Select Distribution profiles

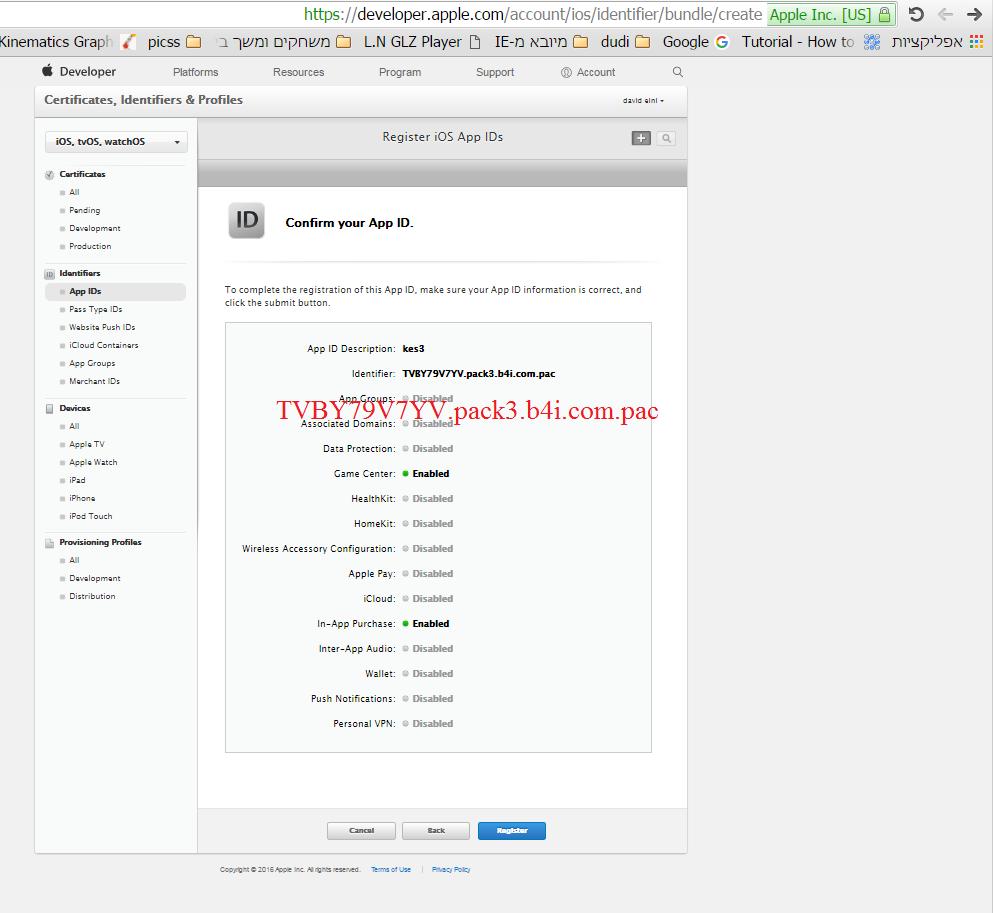click(x=92, y=596)
